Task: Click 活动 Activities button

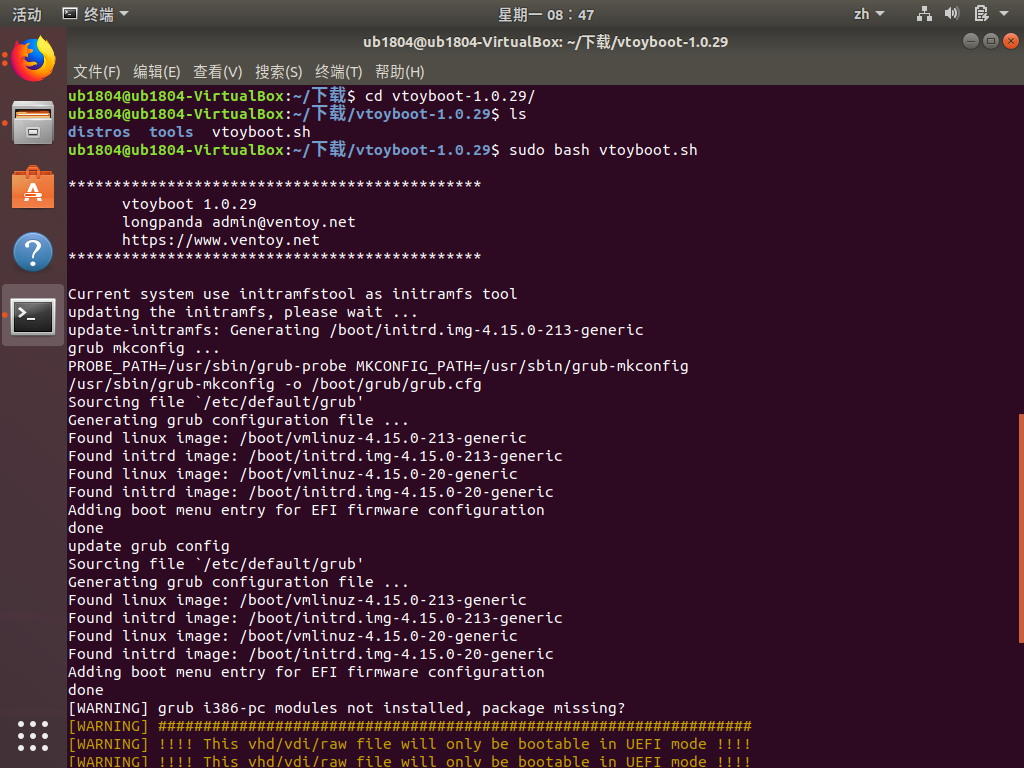Action: click(27, 14)
